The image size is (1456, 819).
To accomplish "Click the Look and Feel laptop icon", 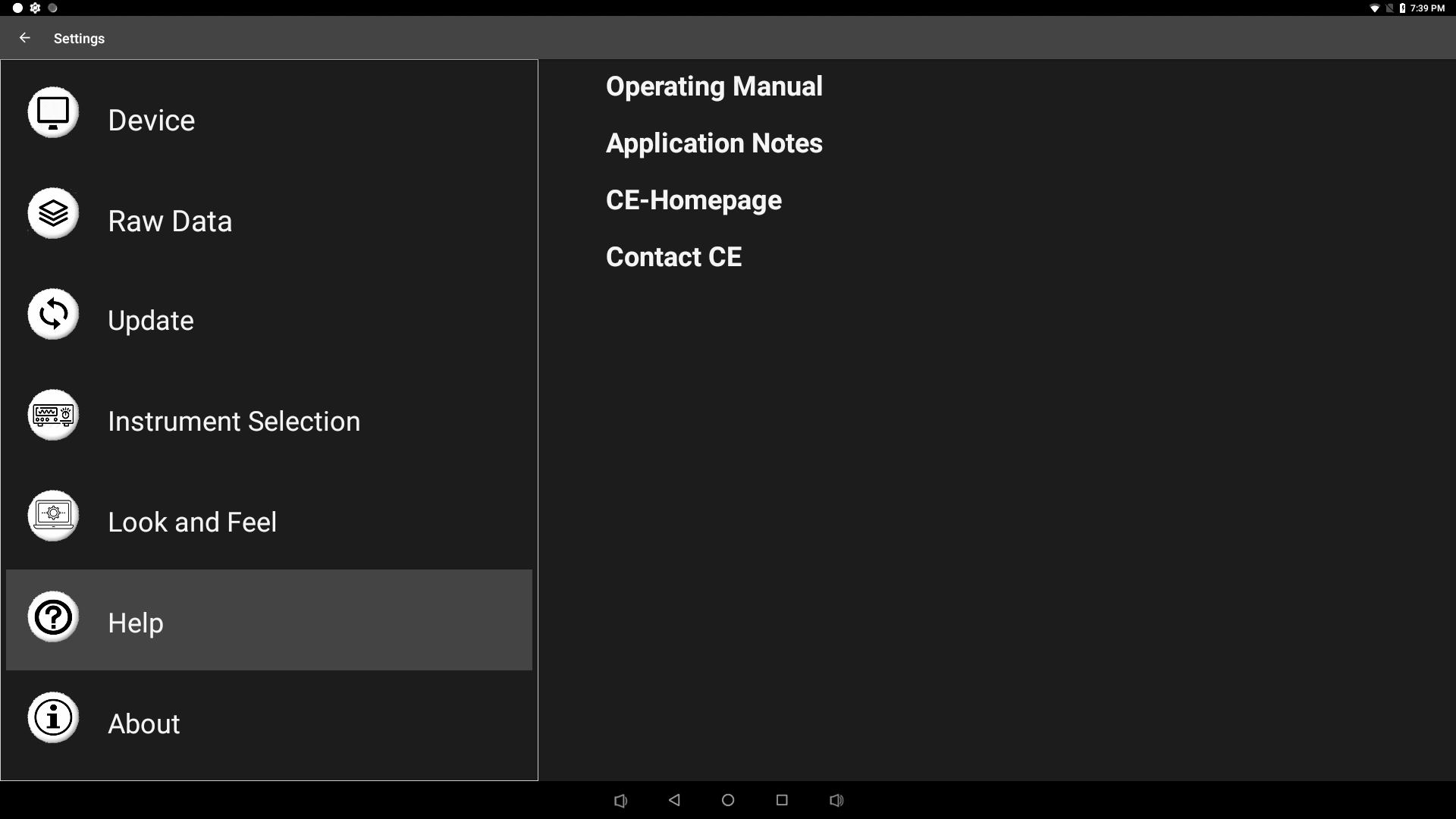I will point(53,516).
